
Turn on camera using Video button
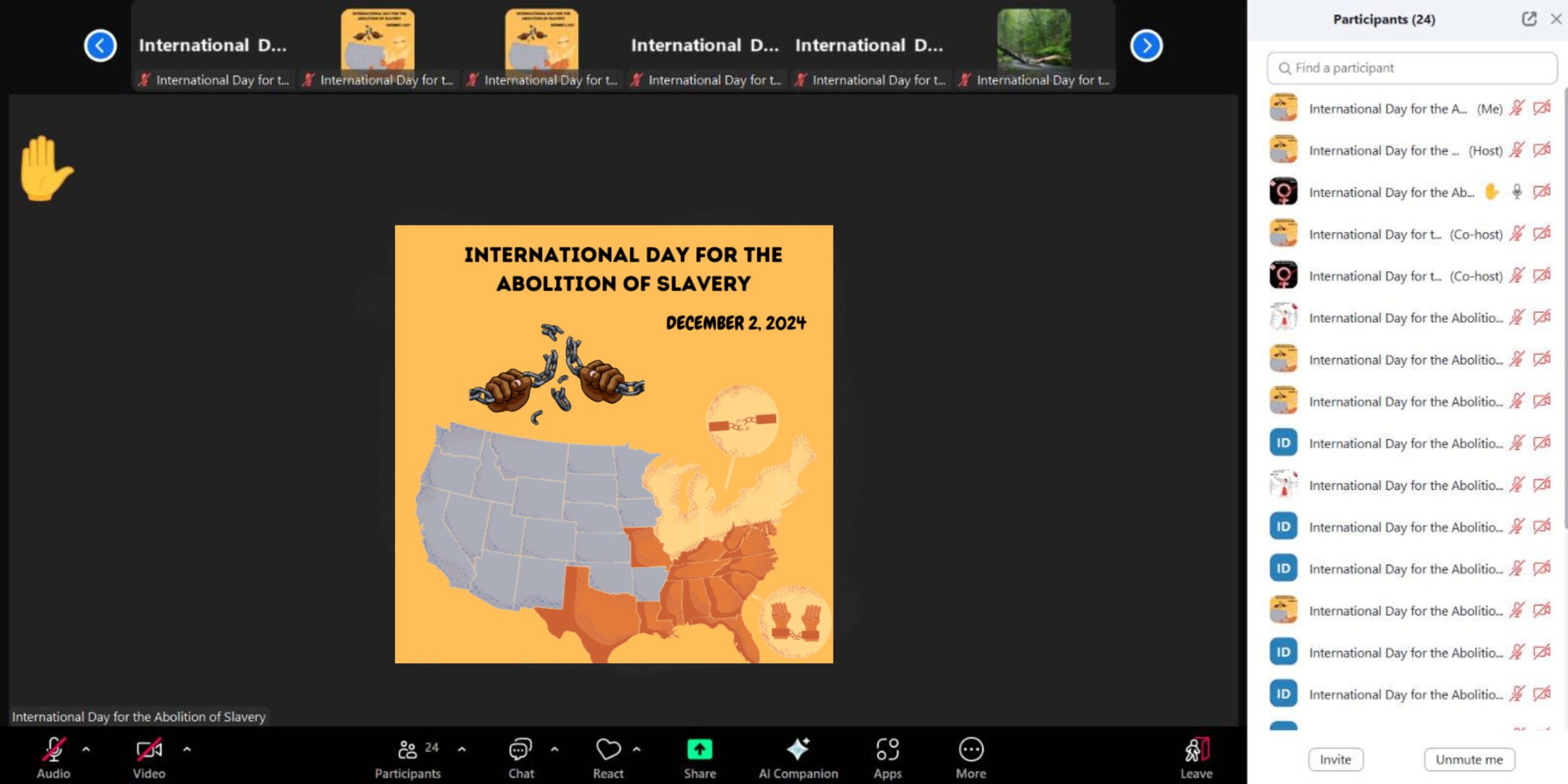[x=149, y=750]
